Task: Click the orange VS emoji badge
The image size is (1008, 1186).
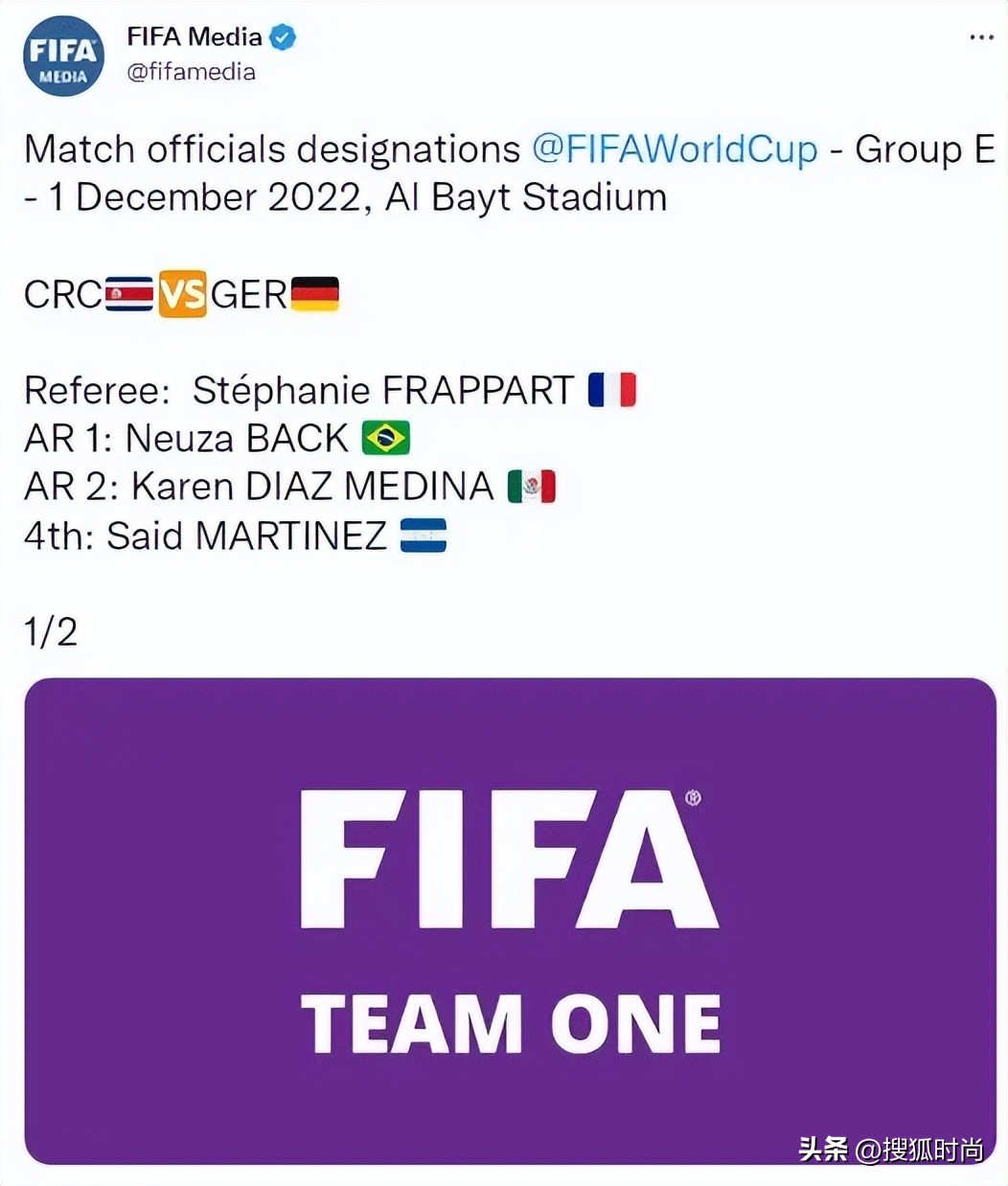Action: 182,294
